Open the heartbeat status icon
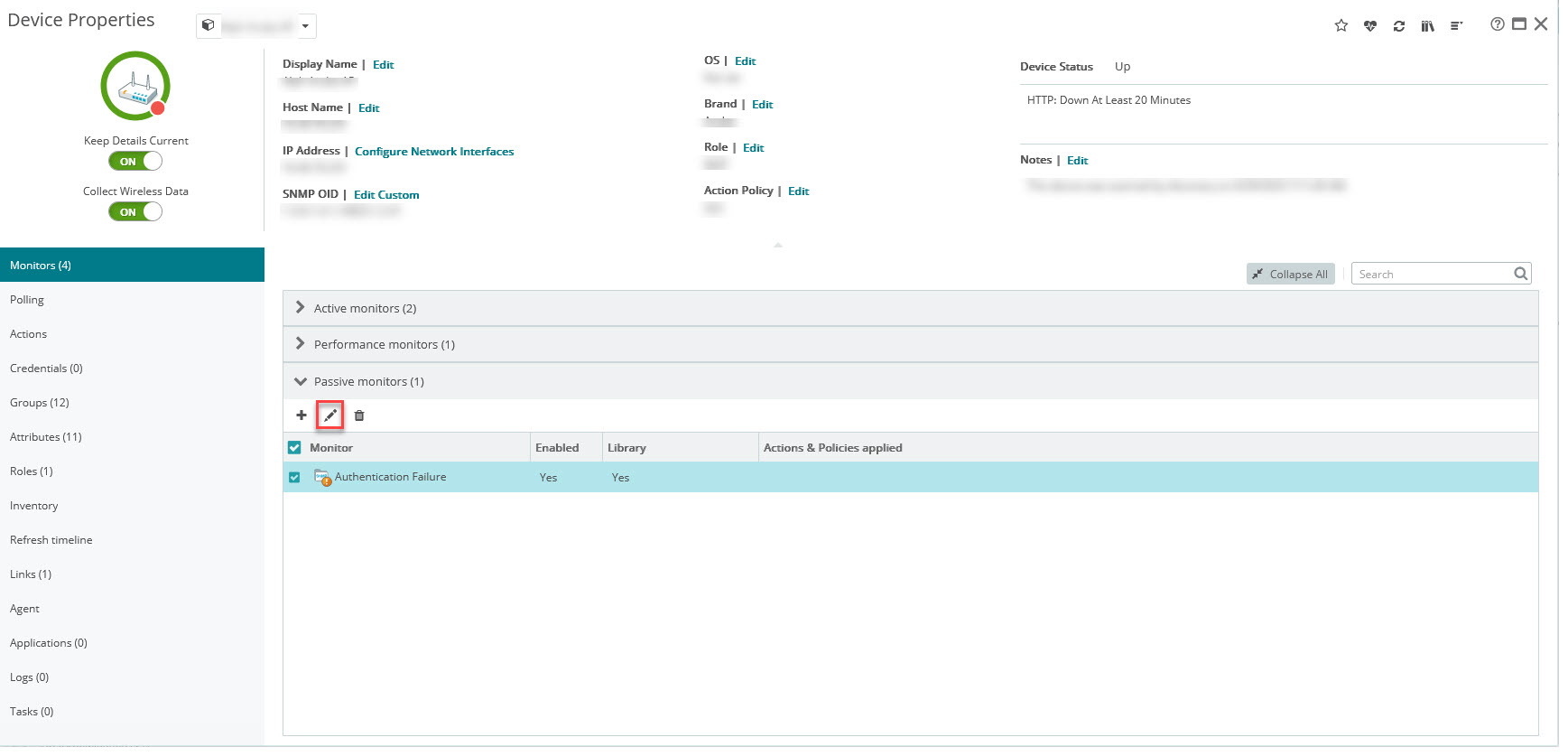The image size is (1568, 756). pos(1370,26)
